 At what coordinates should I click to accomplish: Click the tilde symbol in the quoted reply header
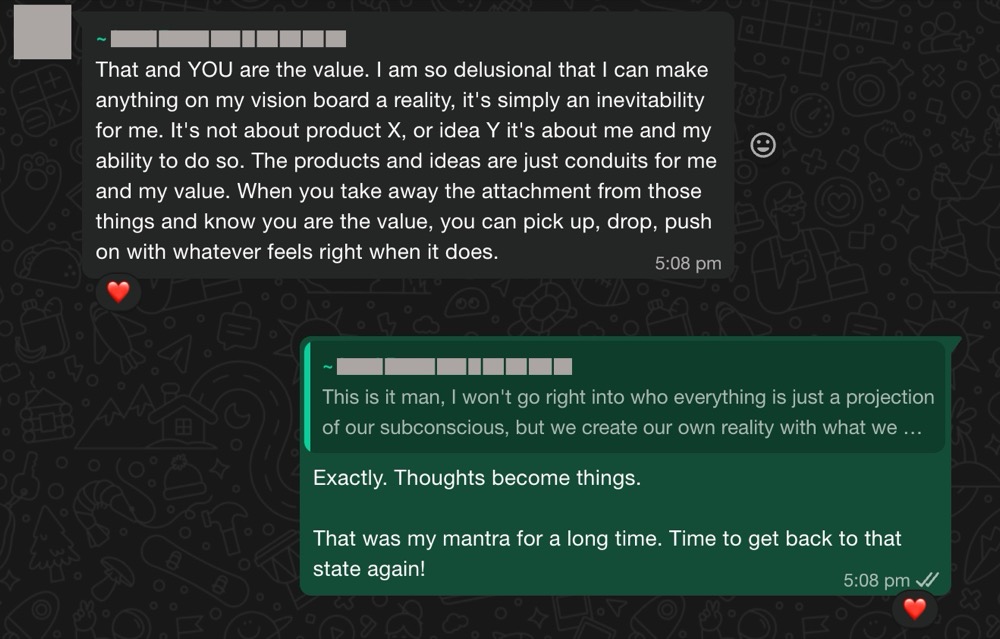coord(327,367)
